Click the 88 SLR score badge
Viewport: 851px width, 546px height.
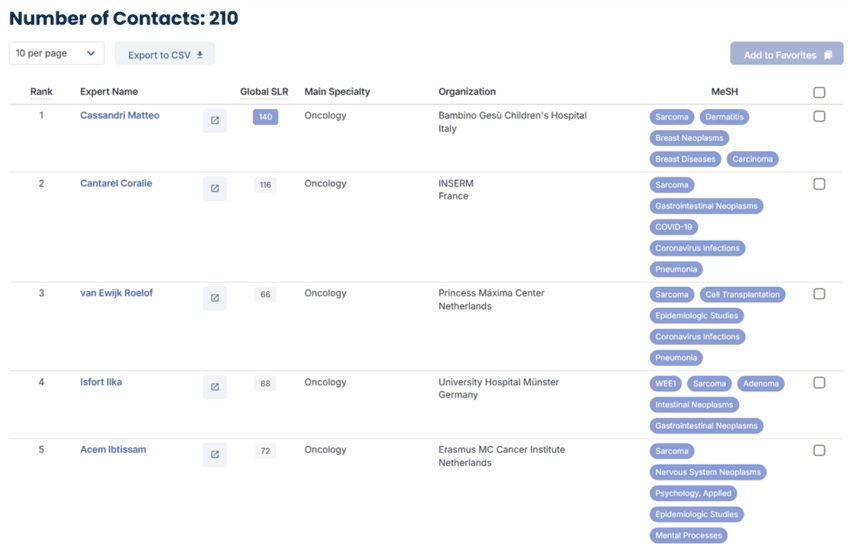pyautogui.click(x=265, y=383)
